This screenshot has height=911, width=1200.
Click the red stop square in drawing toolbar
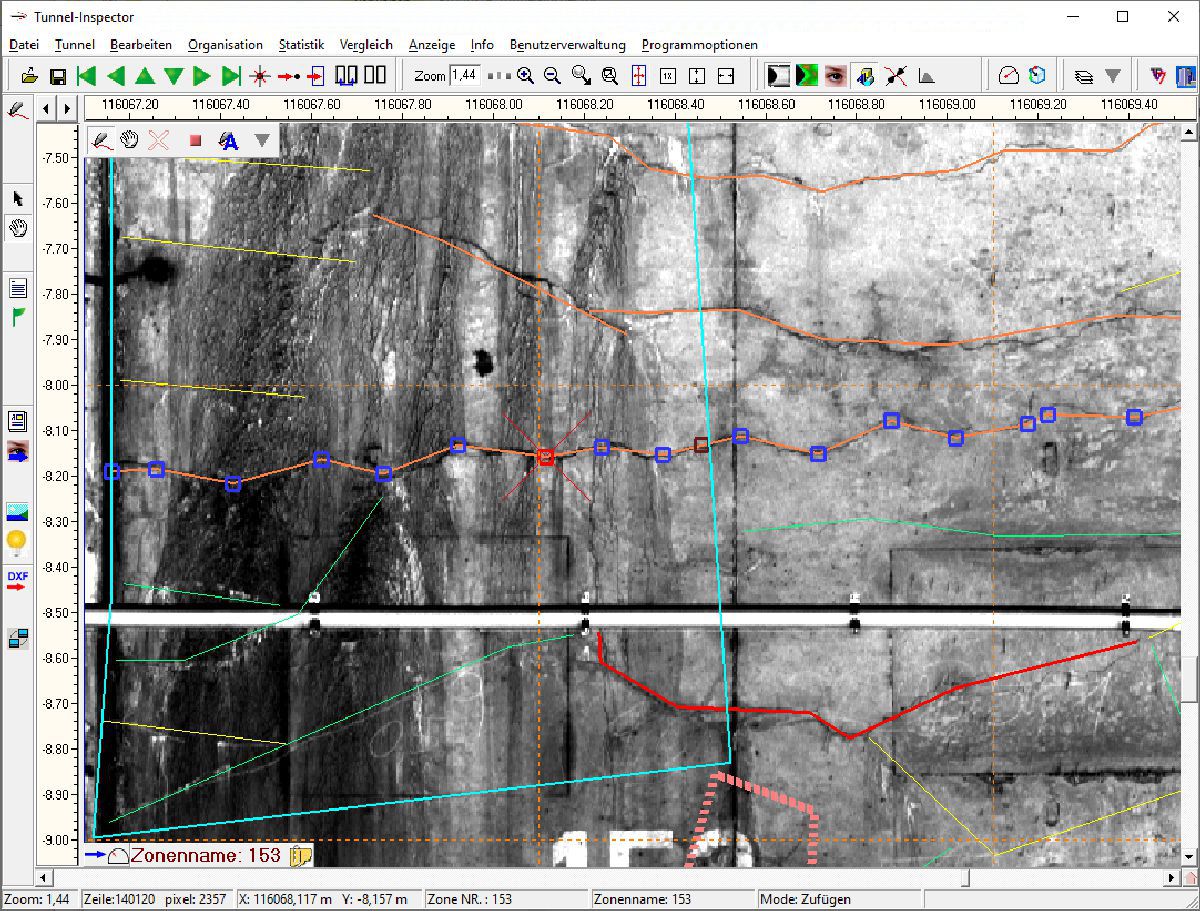(x=195, y=141)
